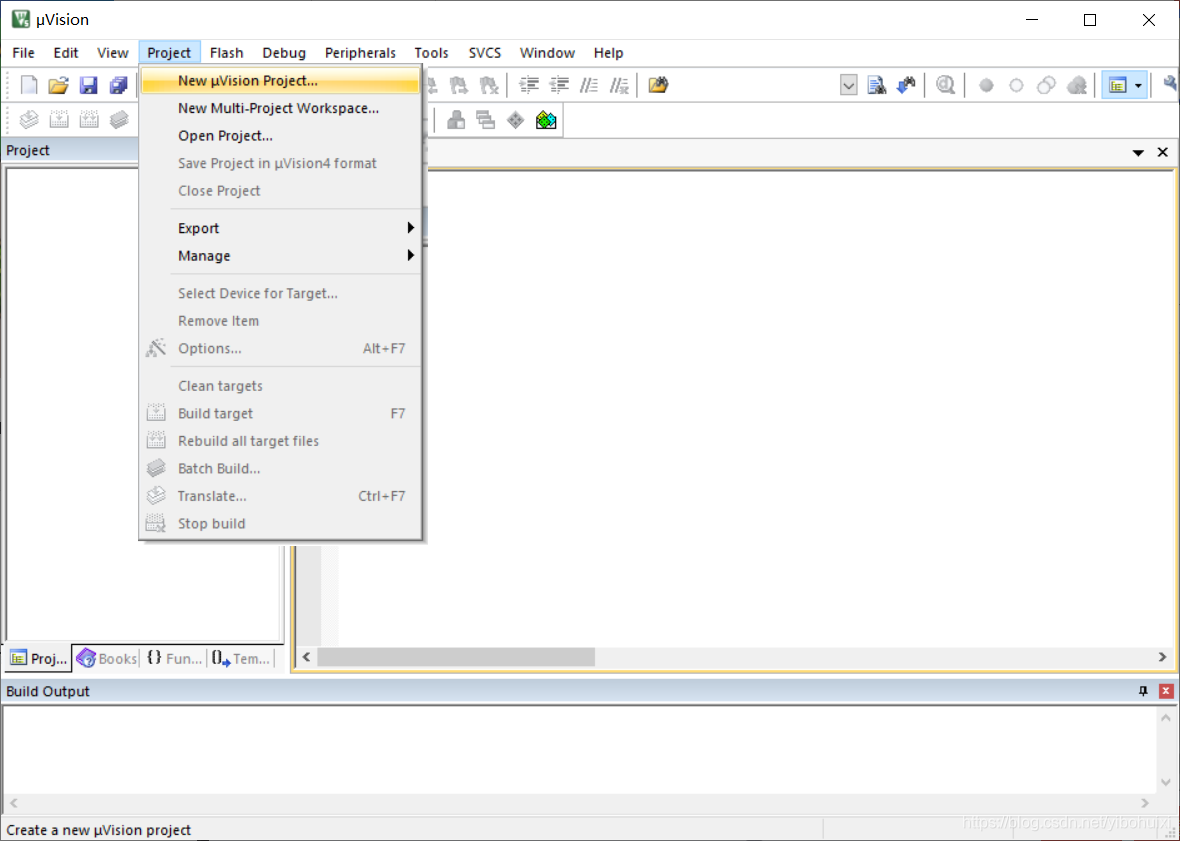Open the Debug menu

284,53
